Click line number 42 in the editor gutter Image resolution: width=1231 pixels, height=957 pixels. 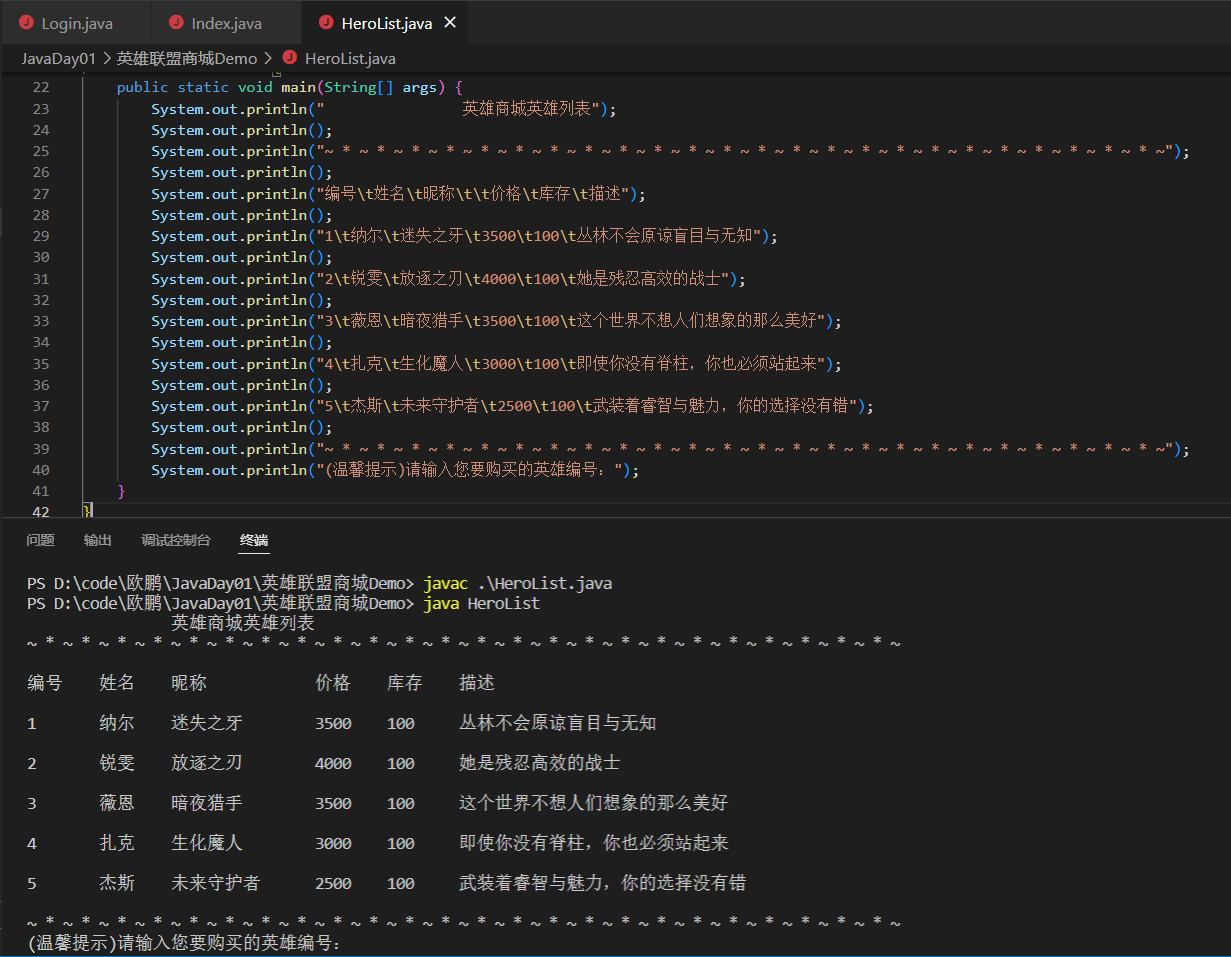pos(41,511)
